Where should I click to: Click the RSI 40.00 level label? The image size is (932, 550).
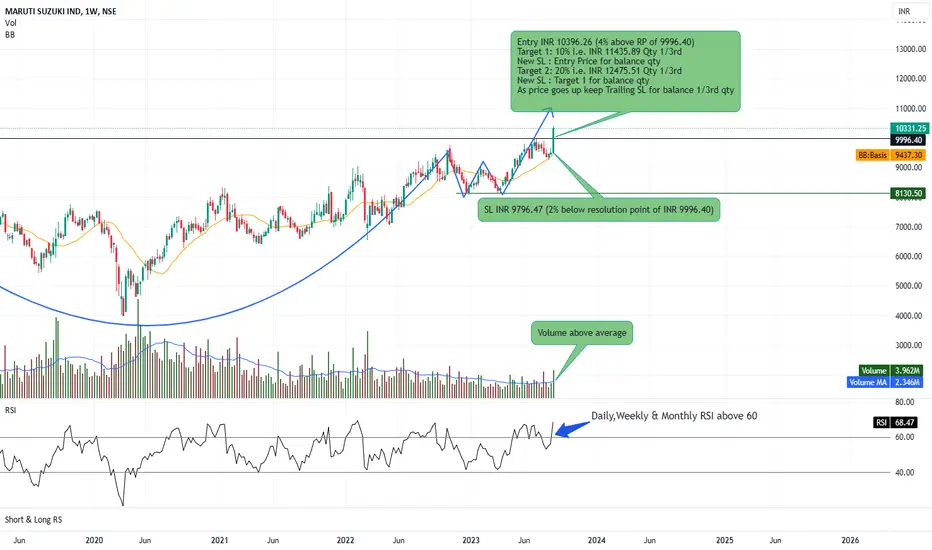[x=905, y=473]
